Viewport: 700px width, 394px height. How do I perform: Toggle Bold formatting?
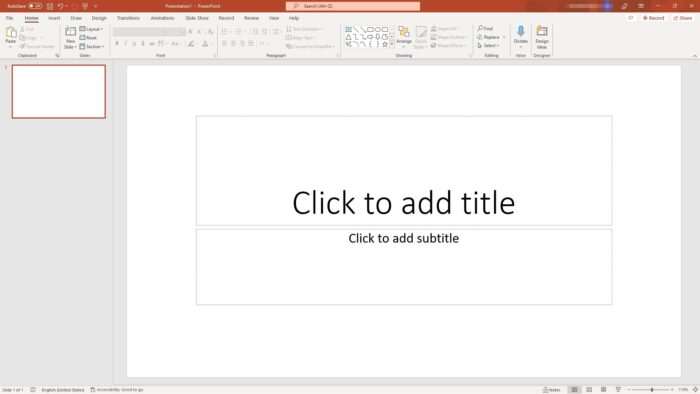coord(117,44)
